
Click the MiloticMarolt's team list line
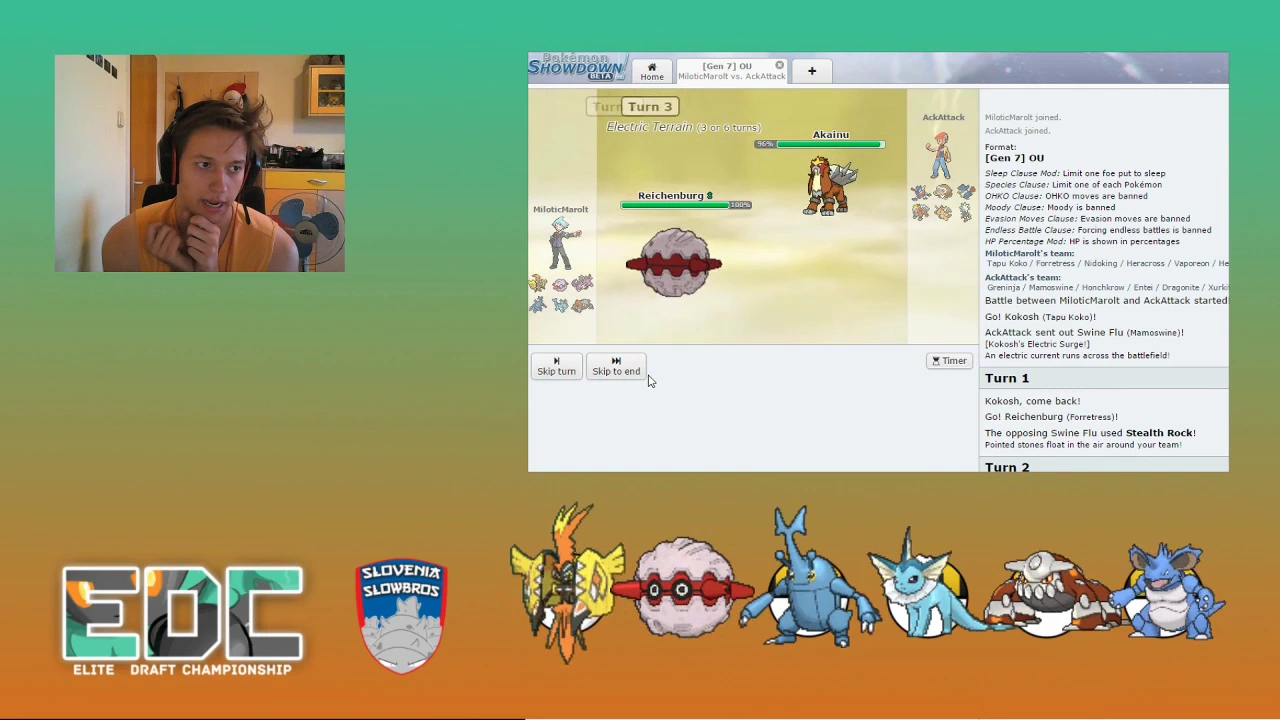coord(1106,258)
